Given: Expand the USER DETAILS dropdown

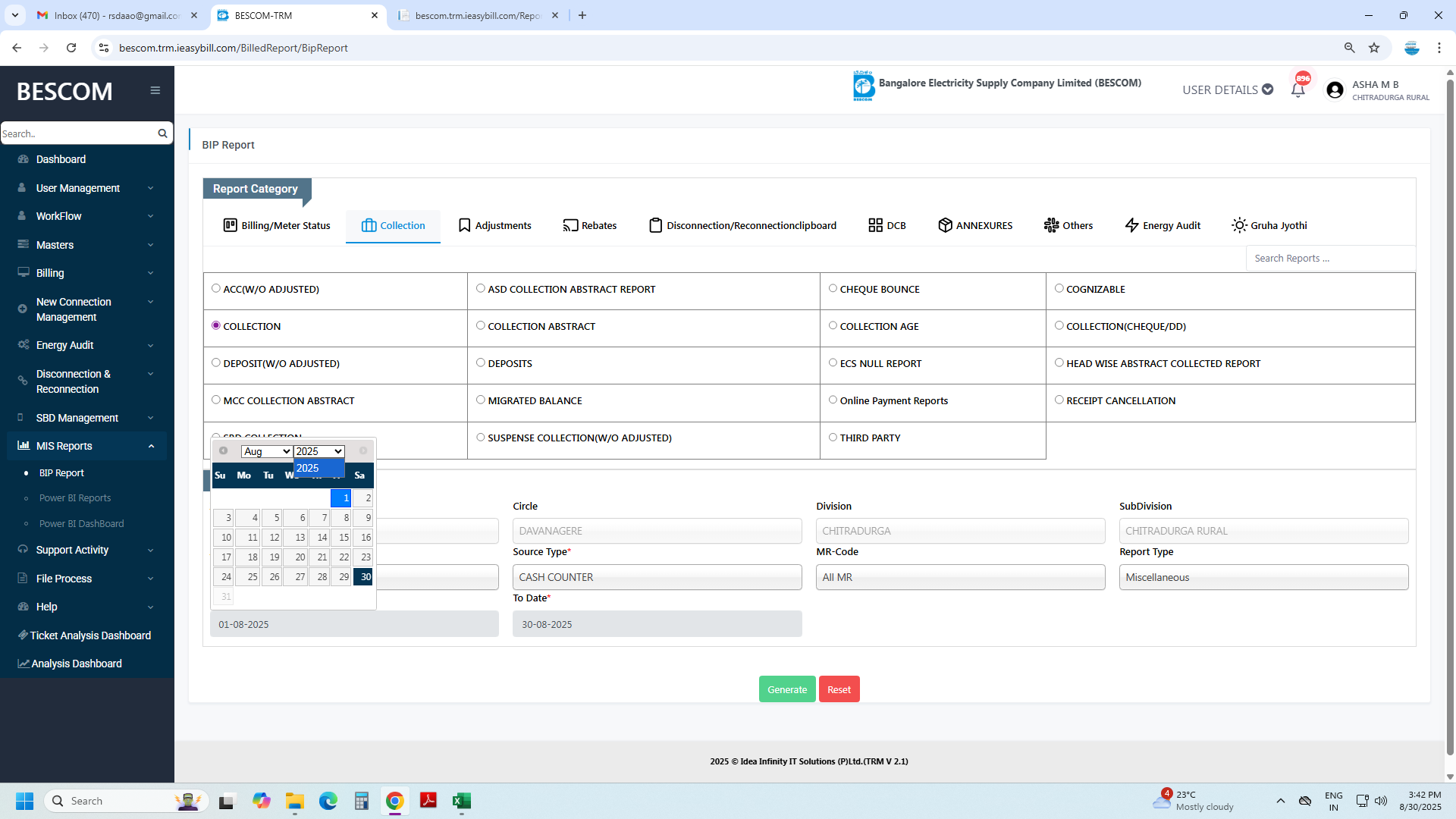Looking at the screenshot, I should click(x=1227, y=89).
